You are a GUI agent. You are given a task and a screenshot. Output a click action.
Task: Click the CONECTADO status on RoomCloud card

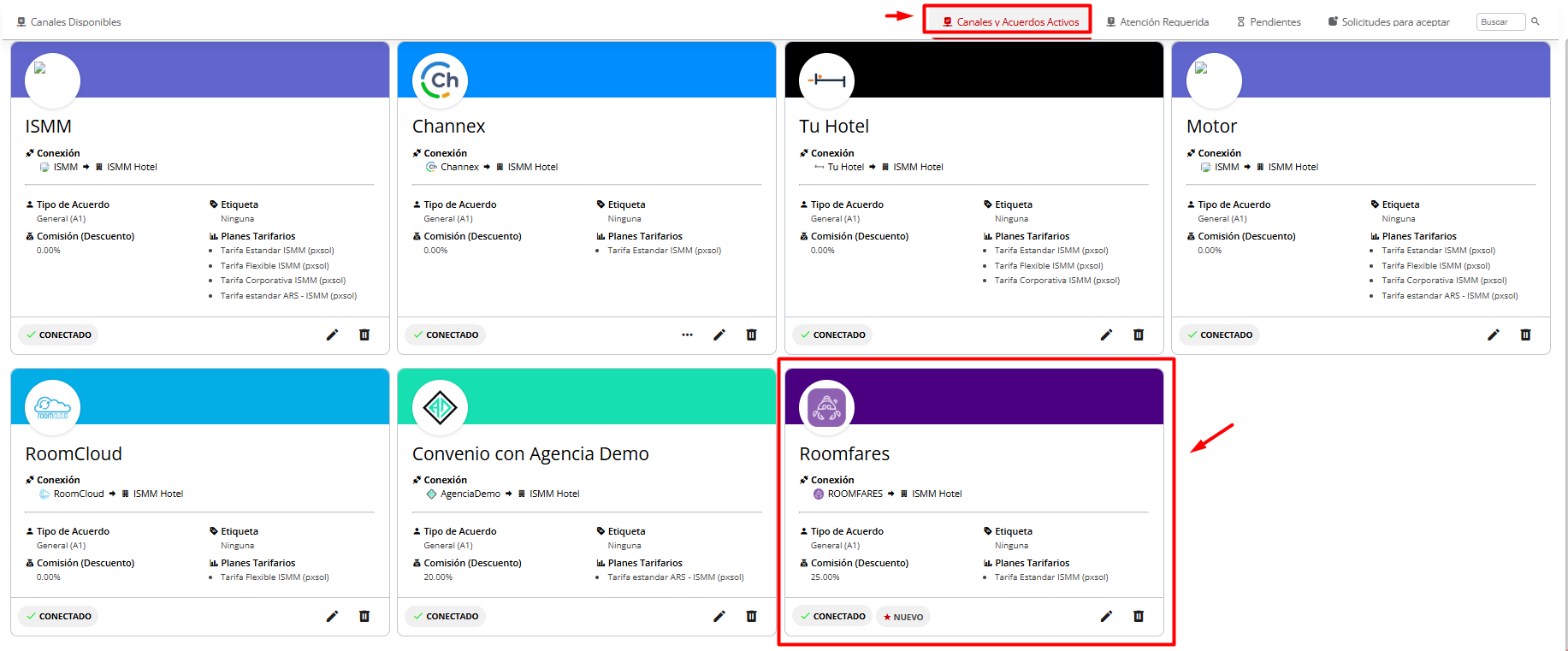coord(58,616)
